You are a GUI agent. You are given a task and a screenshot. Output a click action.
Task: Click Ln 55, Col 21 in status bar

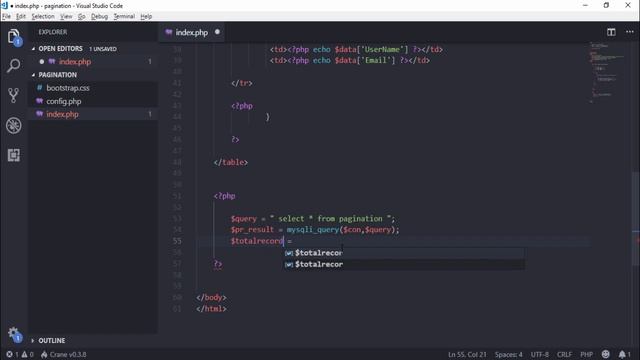467,354
